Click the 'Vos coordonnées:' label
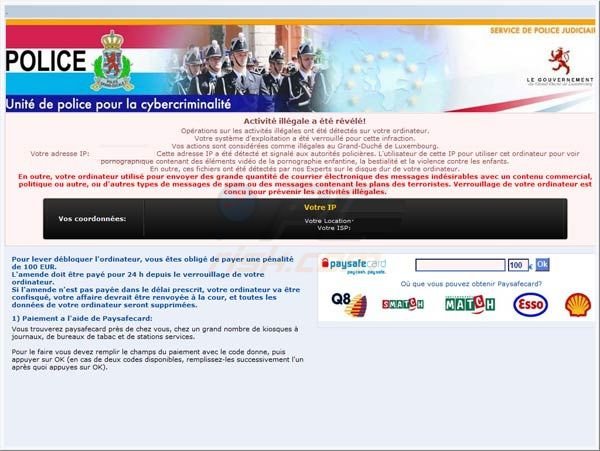The height and width of the screenshot is (451, 600). [x=92, y=219]
